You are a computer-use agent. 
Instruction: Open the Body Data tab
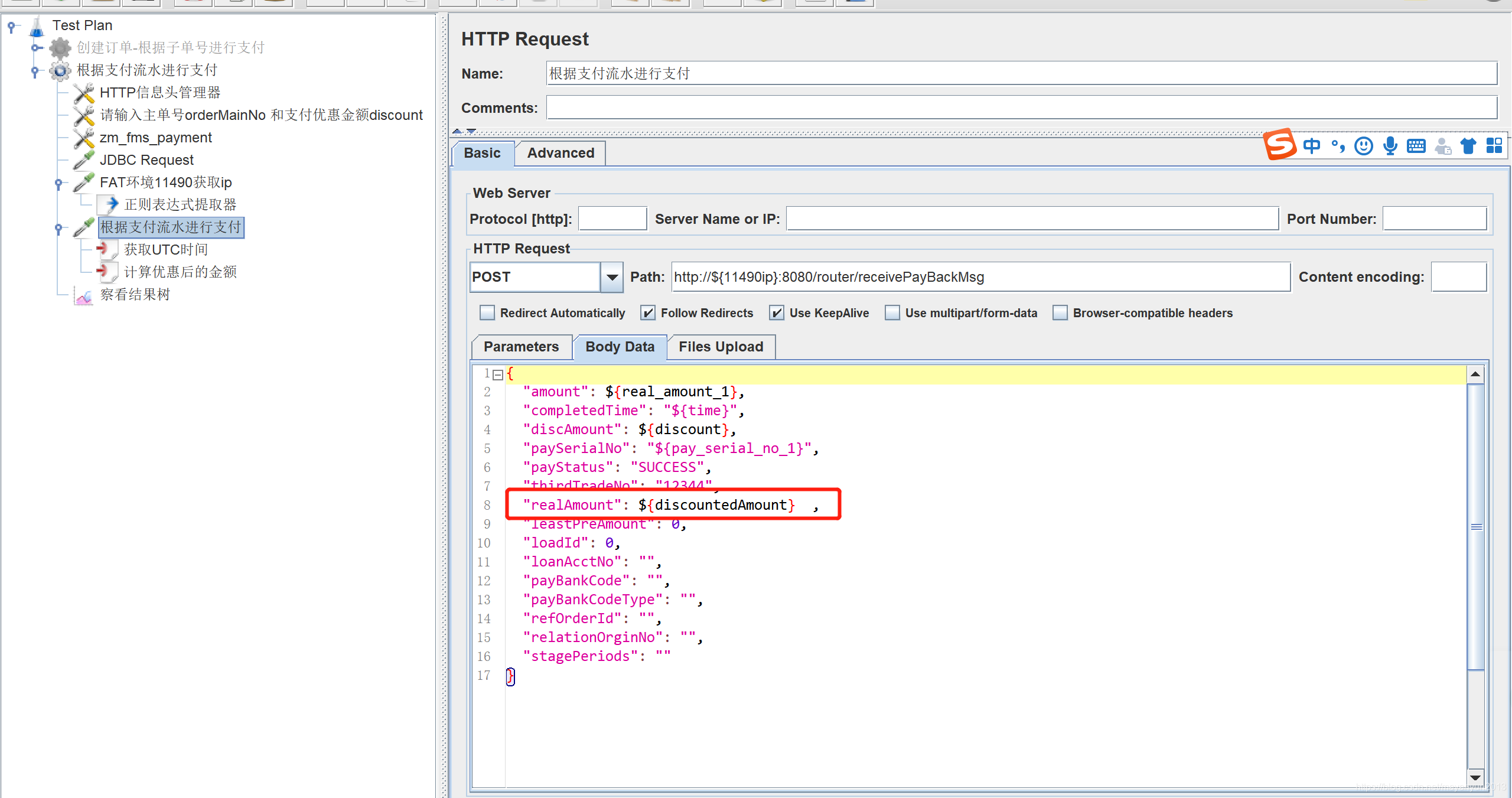(620, 347)
